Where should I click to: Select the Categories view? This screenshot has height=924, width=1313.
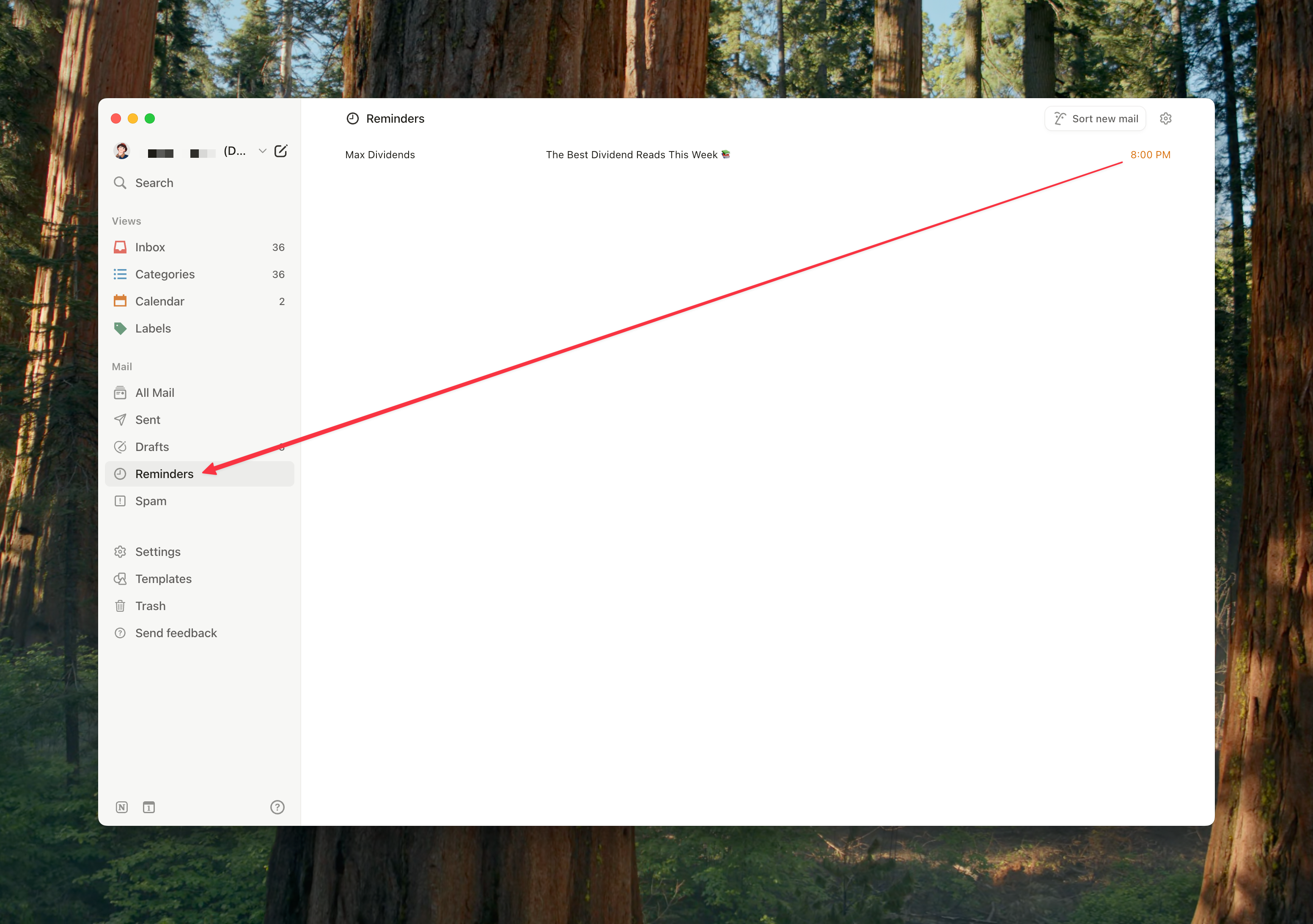pyautogui.click(x=165, y=275)
